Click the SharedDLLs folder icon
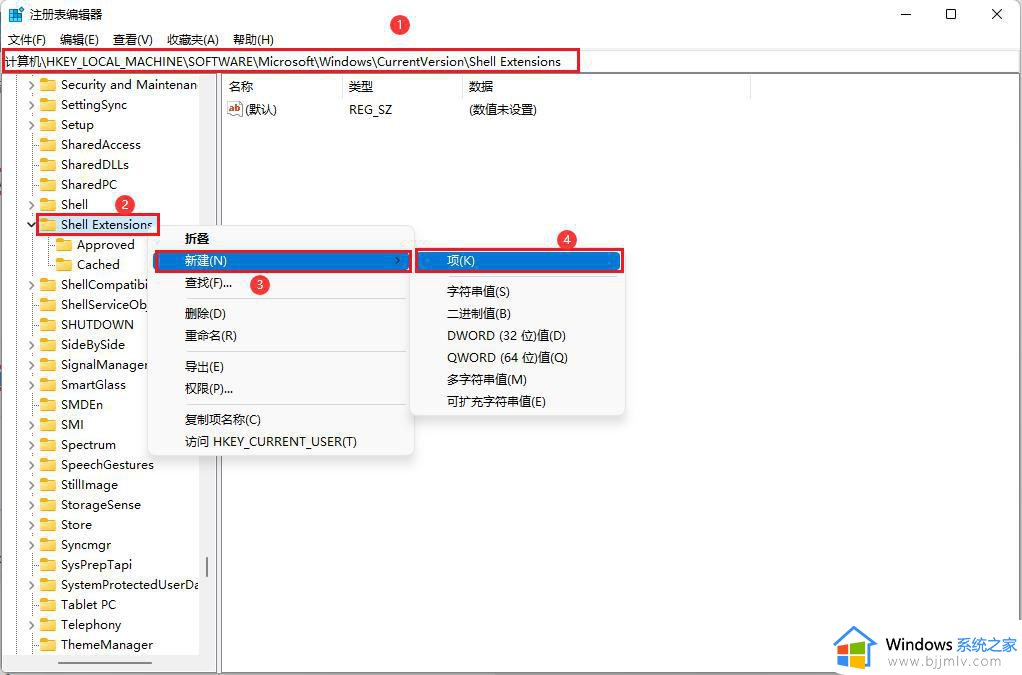This screenshot has height=675, width=1022. [x=48, y=165]
